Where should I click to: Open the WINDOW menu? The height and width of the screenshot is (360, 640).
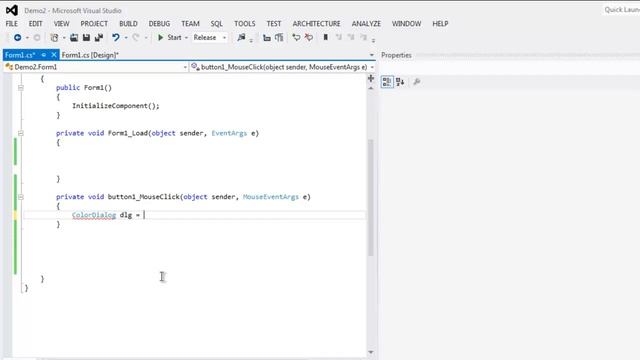click(407, 24)
